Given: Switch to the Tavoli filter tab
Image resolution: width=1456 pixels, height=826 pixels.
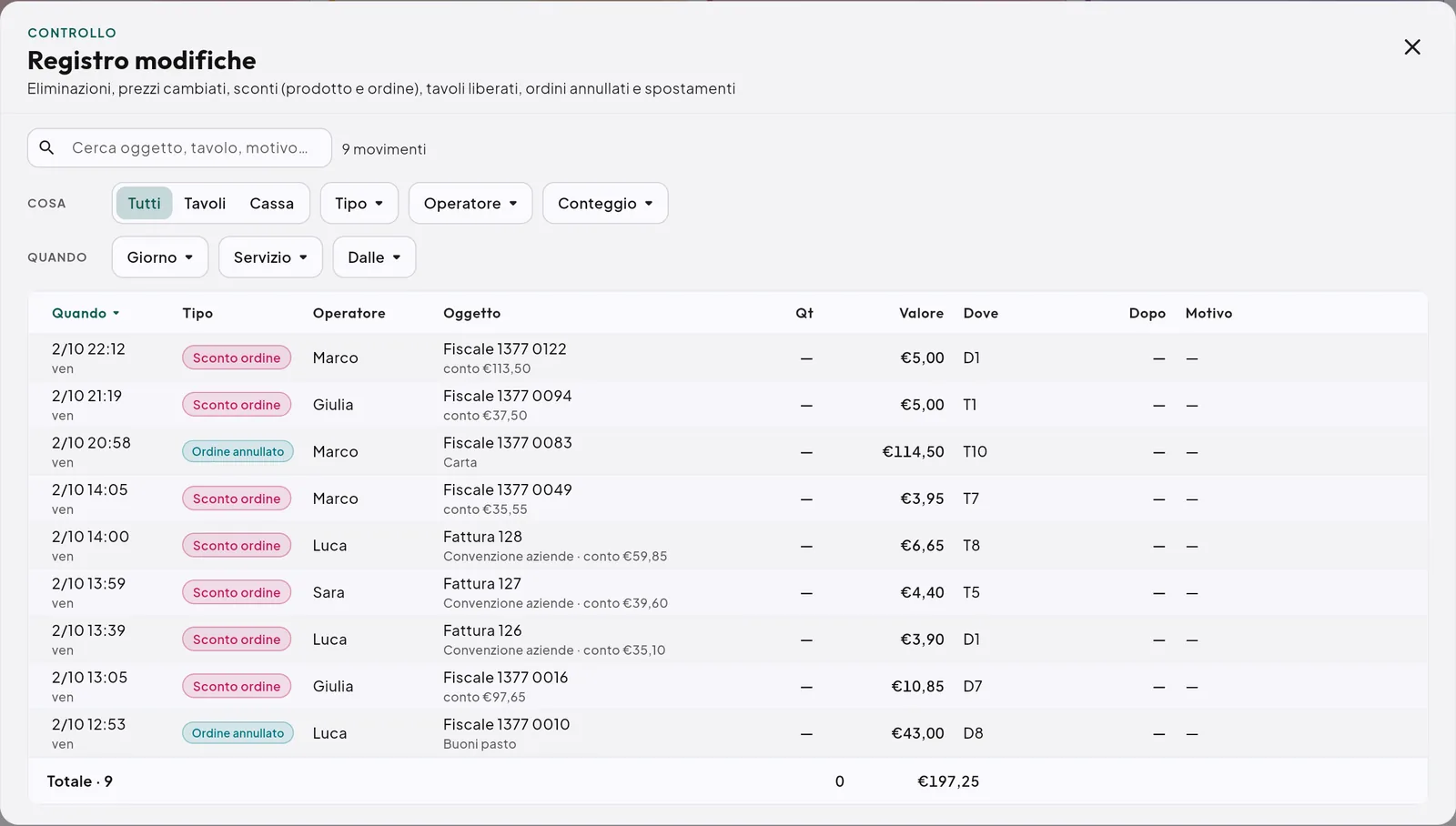Looking at the screenshot, I should 205,203.
